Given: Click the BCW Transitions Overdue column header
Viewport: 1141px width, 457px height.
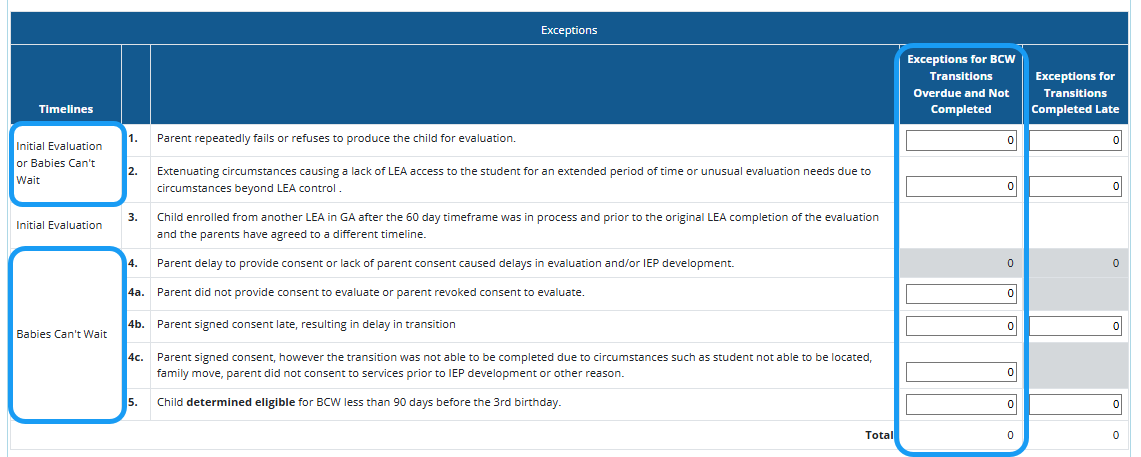Looking at the screenshot, I should click(x=960, y=84).
